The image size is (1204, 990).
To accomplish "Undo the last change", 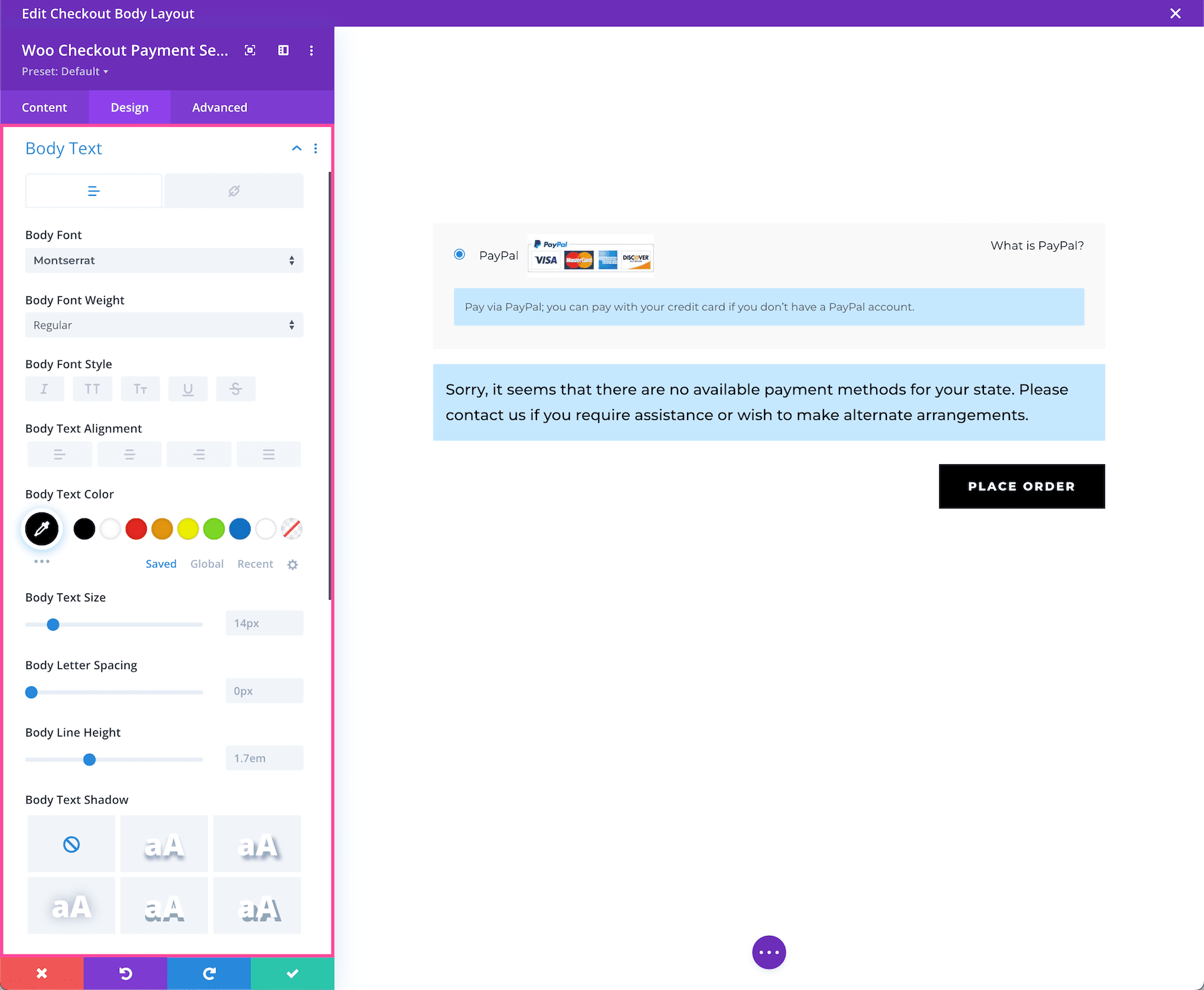I will (125, 973).
